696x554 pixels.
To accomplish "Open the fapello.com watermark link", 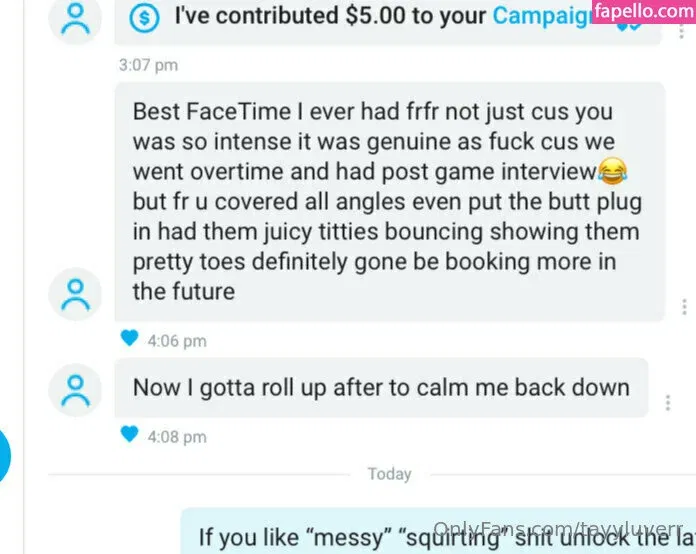I will [x=644, y=11].
